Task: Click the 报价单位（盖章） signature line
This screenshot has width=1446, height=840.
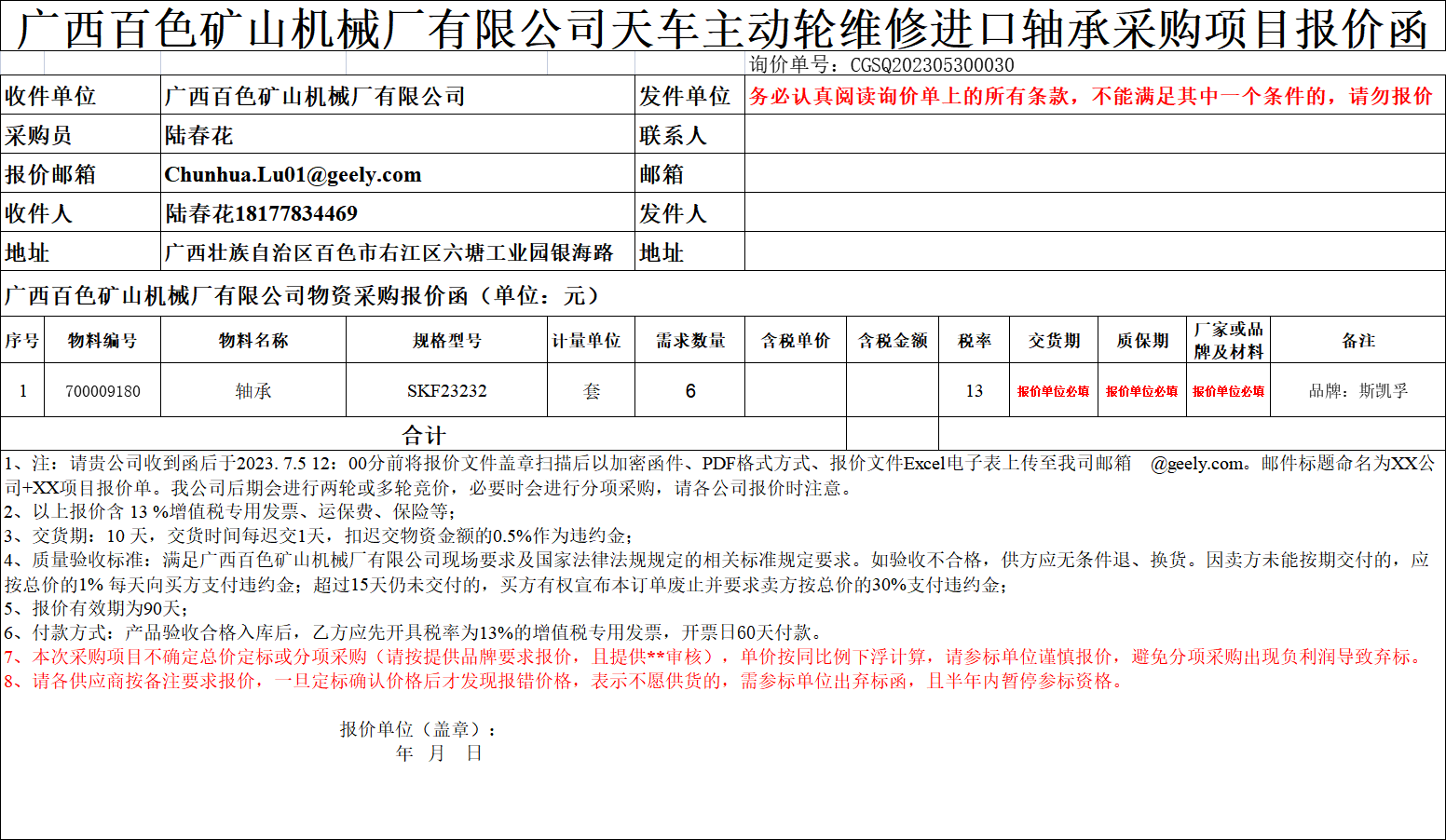Action: [x=419, y=729]
